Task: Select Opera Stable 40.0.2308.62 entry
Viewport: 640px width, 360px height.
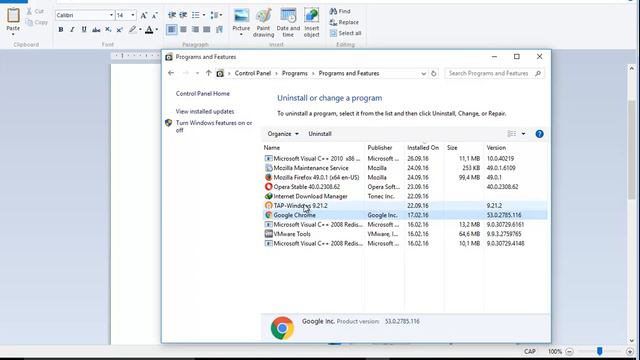Action: point(404,187)
